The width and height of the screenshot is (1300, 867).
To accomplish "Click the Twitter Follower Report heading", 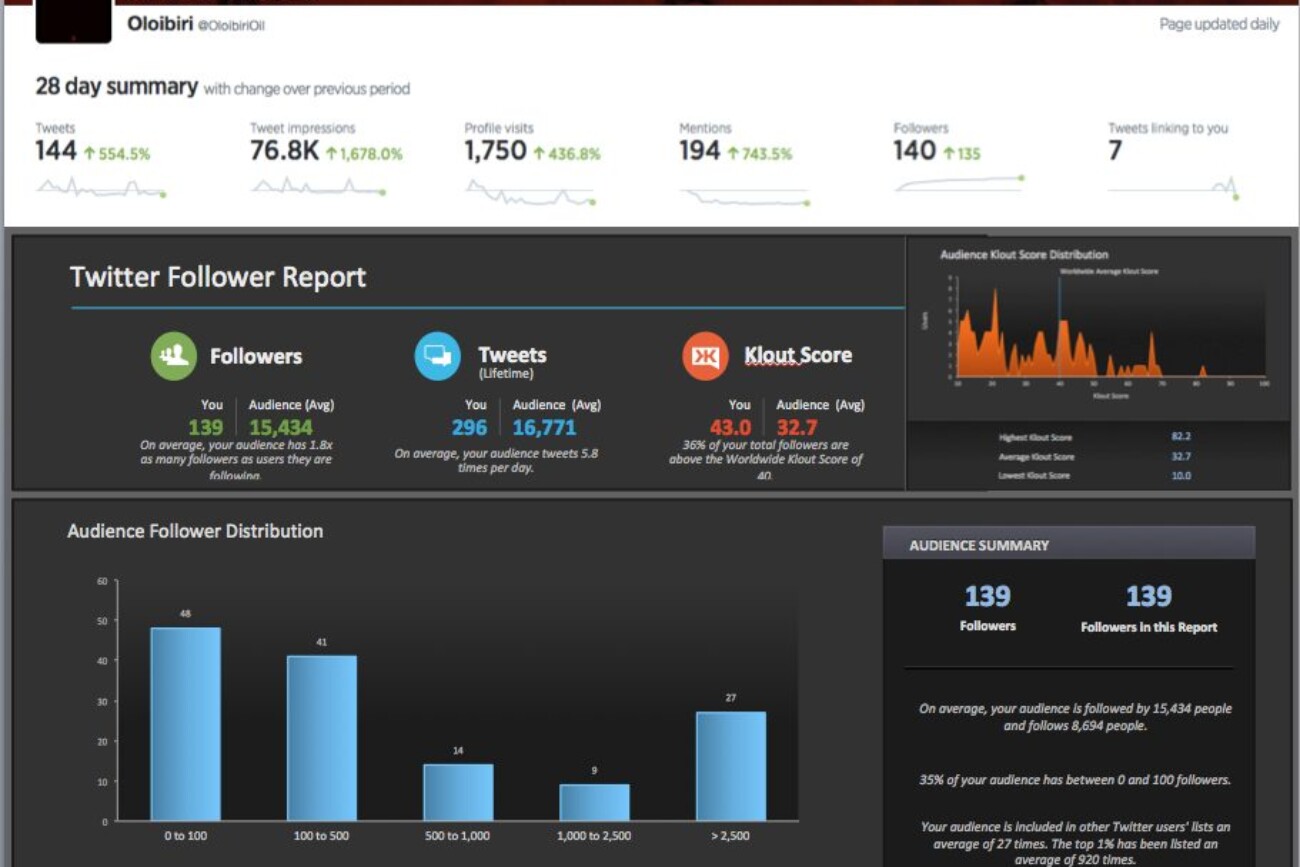I will pos(218,277).
